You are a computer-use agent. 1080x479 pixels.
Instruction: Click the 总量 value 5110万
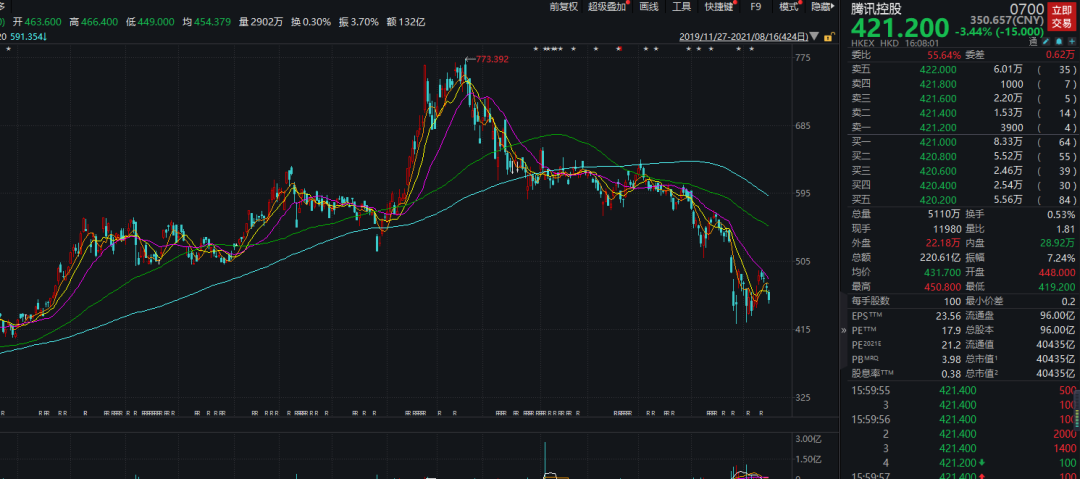[x=942, y=214]
